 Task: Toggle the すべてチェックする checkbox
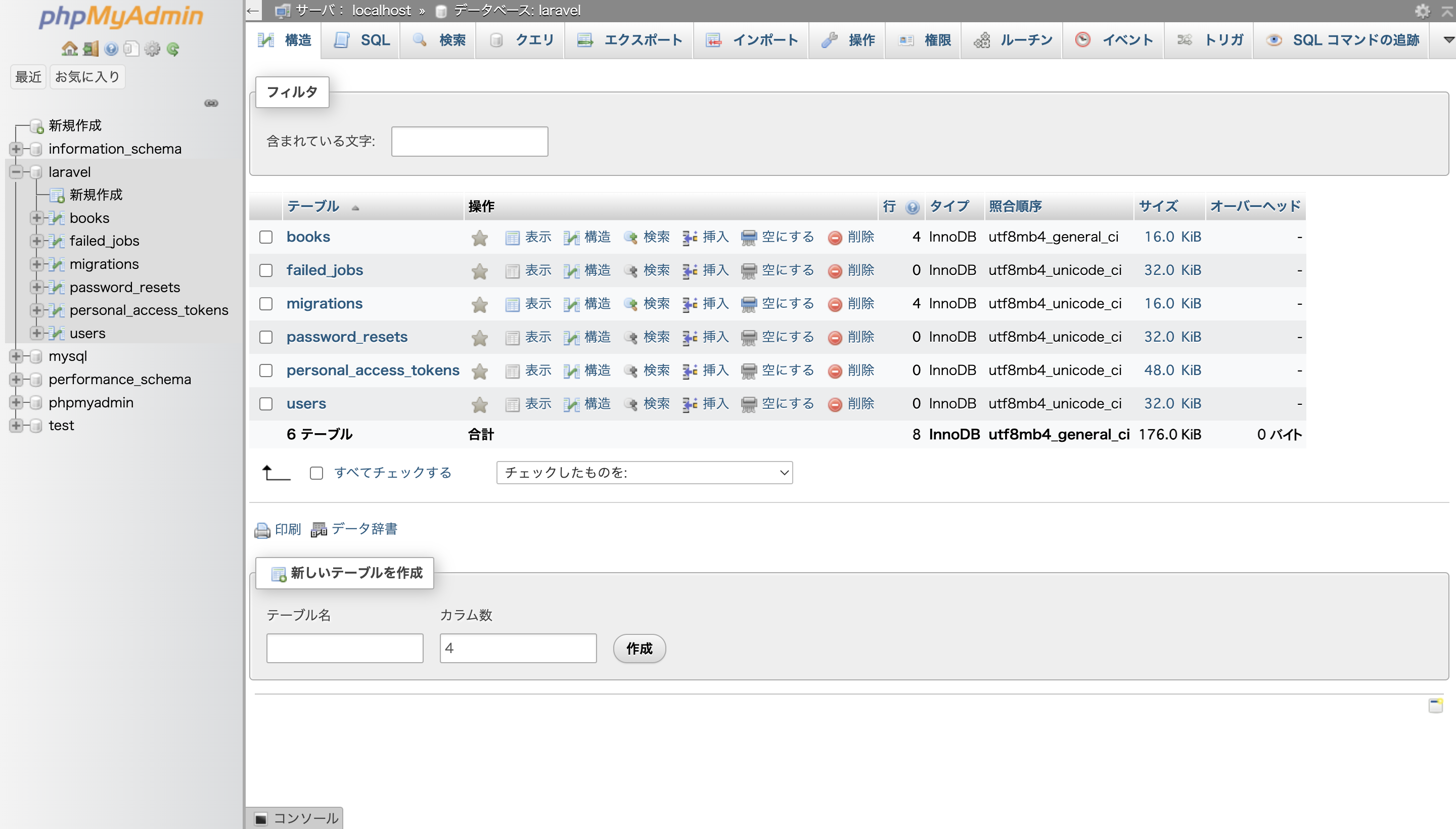(x=316, y=473)
